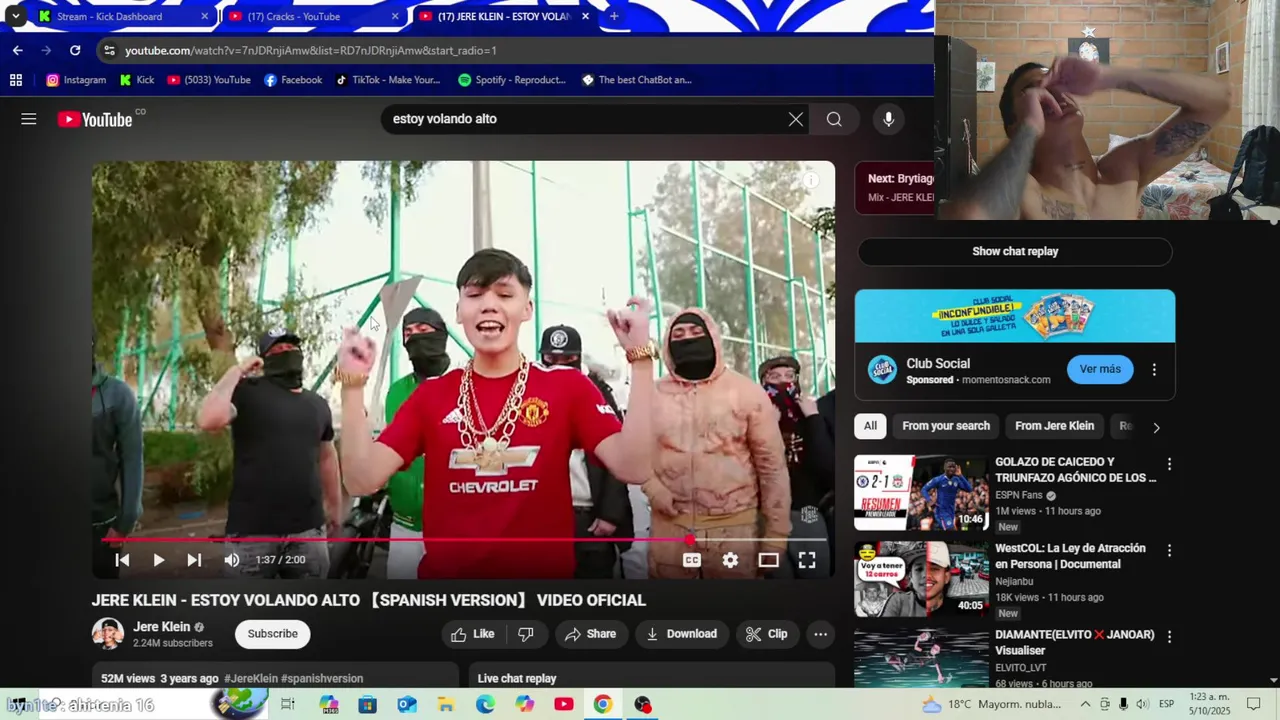Open Jere Klein channel name link
Image resolution: width=1280 pixels, height=720 pixels.
point(161,627)
